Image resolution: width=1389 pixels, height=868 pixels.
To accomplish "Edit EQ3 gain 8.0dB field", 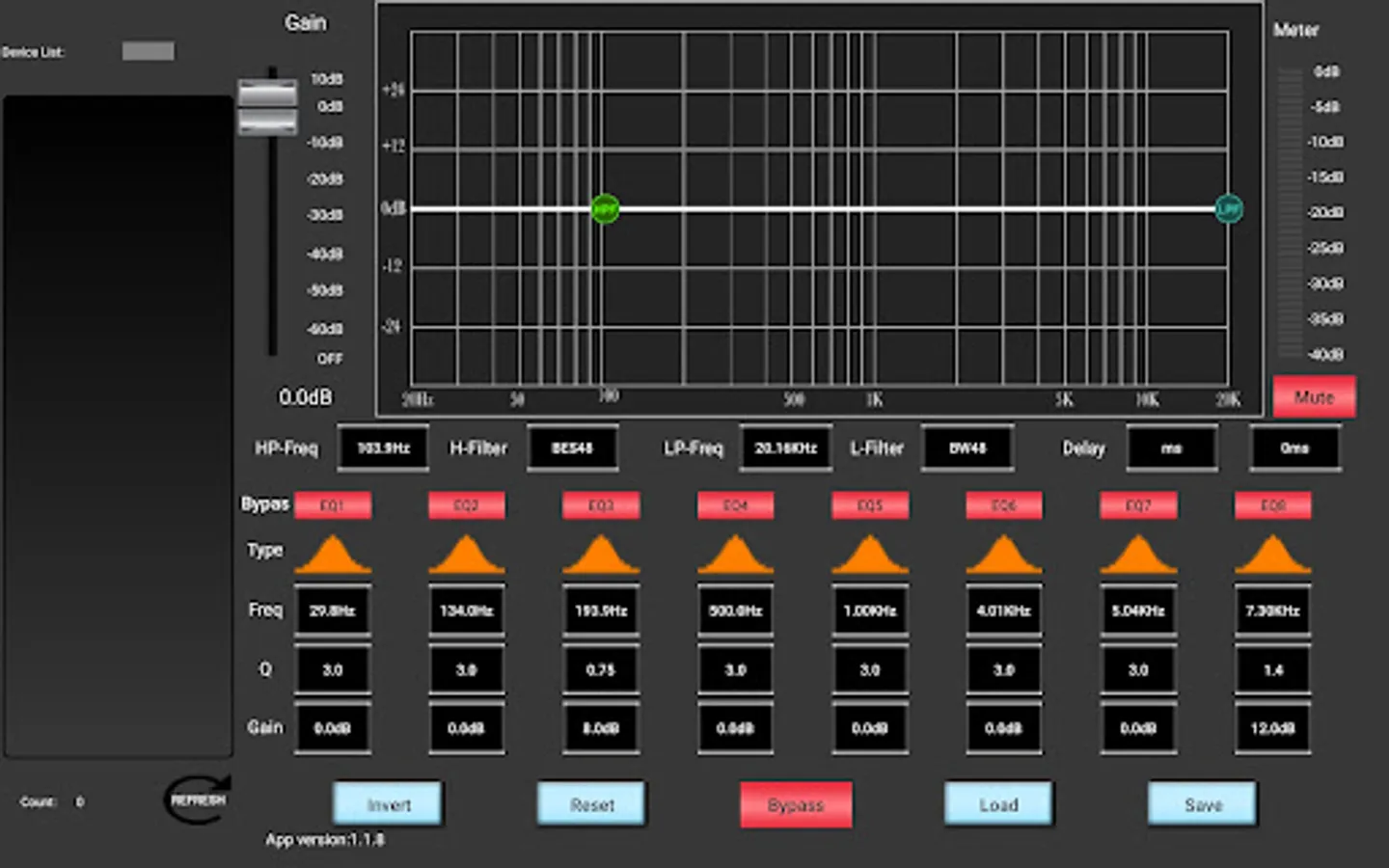I will (x=600, y=728).
